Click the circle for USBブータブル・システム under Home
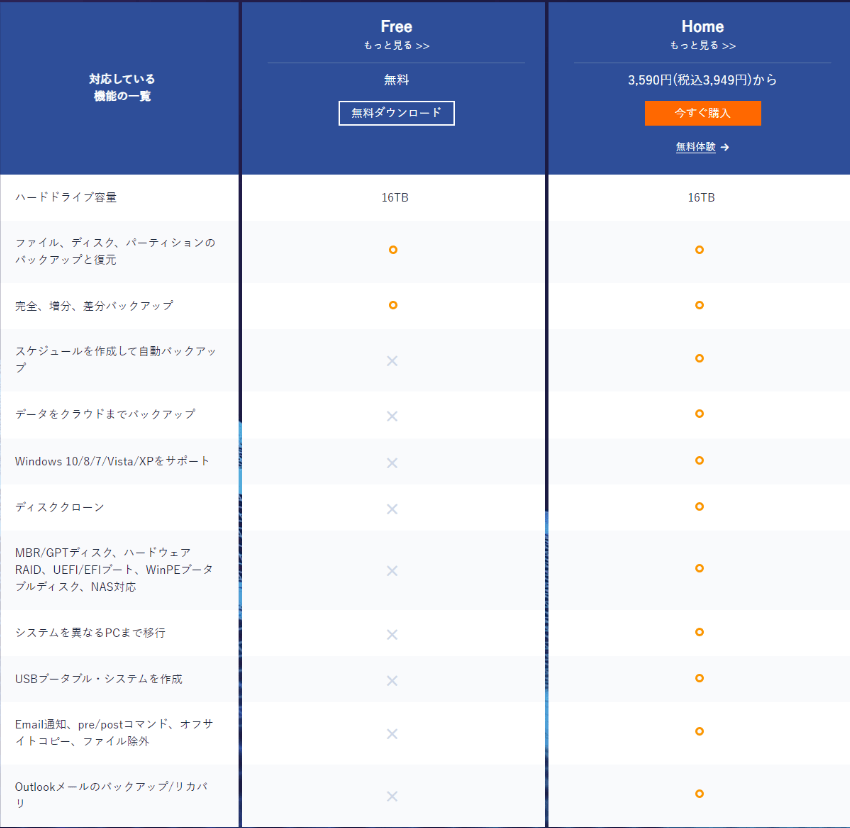Screen dimensions: 850x828 [699, 679]
